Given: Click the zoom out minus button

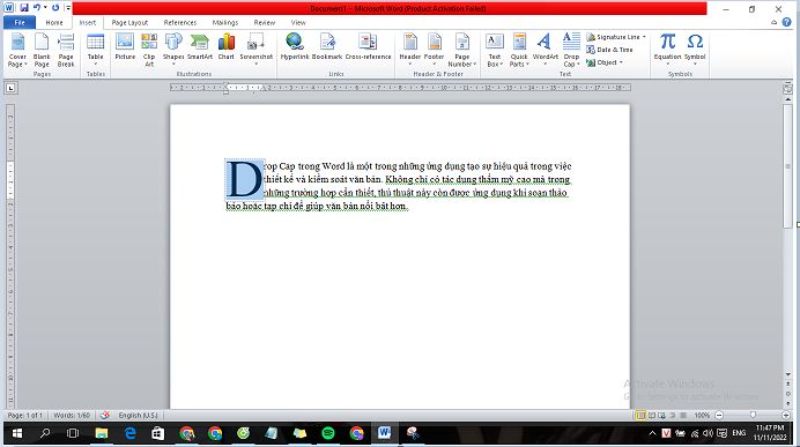Looking at the screenshot, I should [719, 415].
